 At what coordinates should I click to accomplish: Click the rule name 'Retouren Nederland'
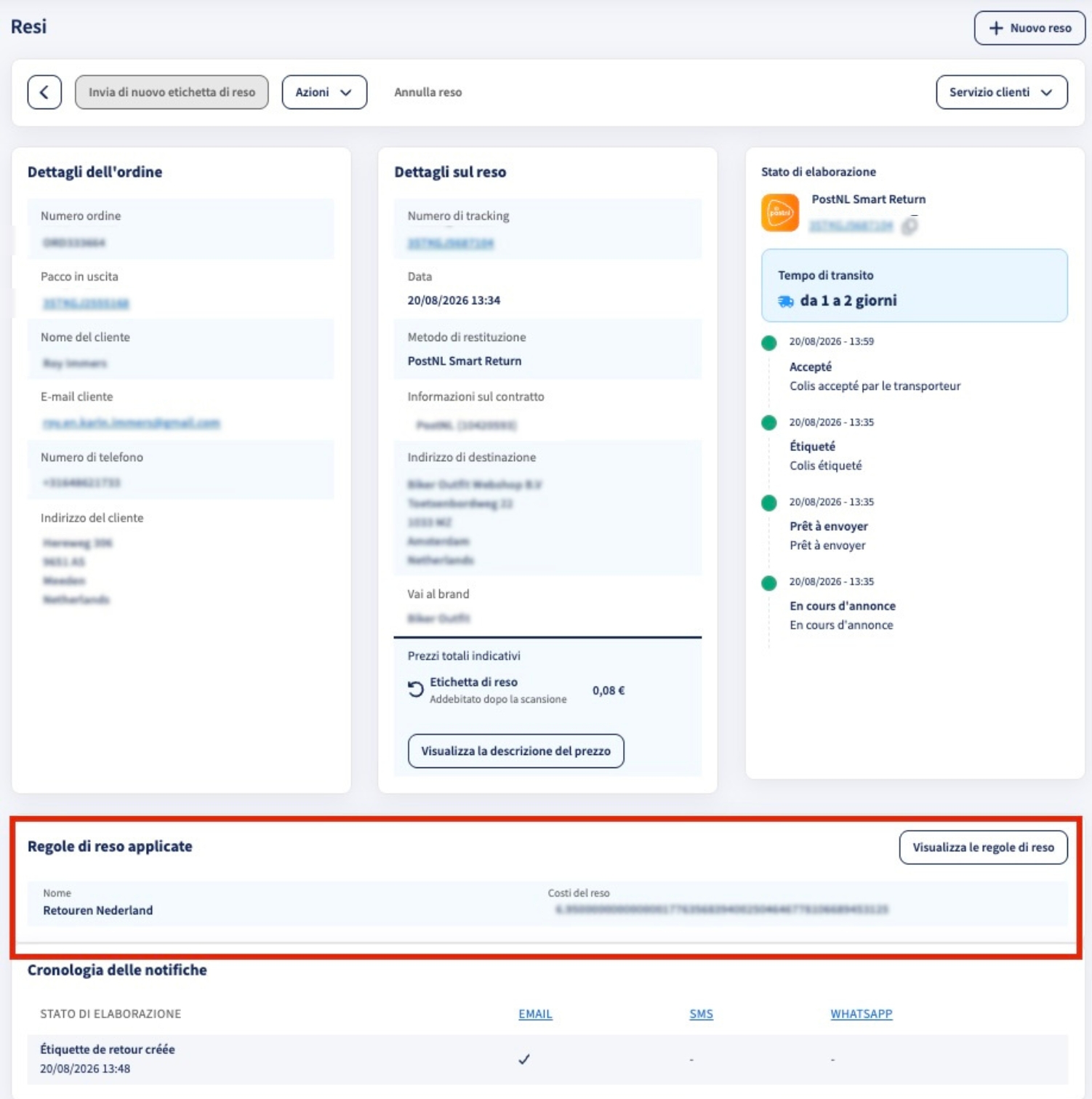click(98, 911)
